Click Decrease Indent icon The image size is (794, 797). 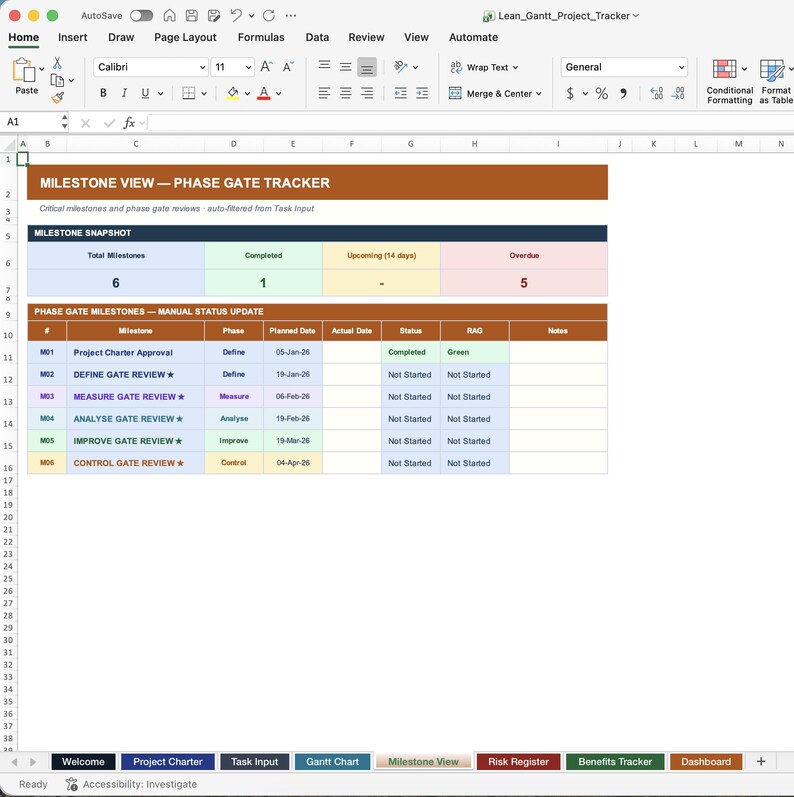pos(401,93)
